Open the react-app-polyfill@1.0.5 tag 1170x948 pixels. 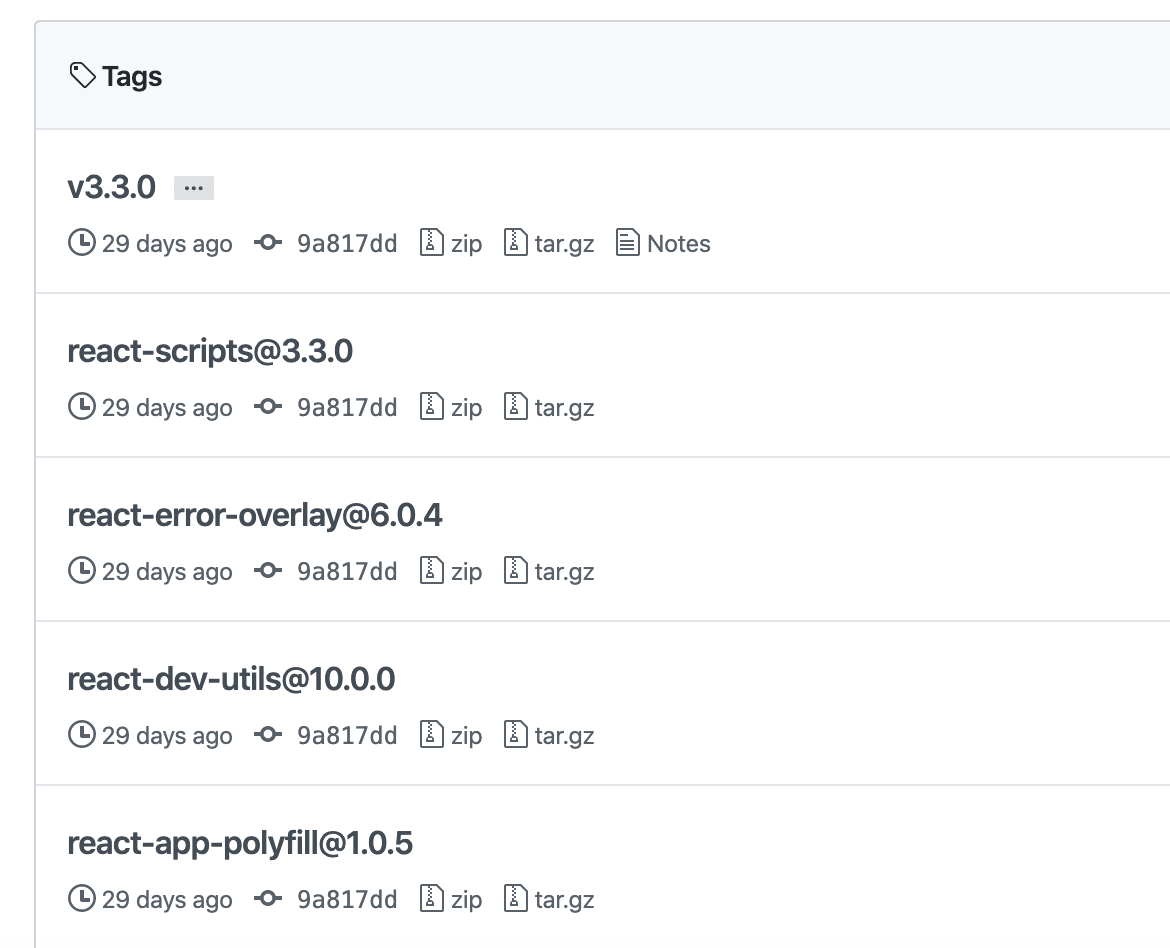point(240,843)
